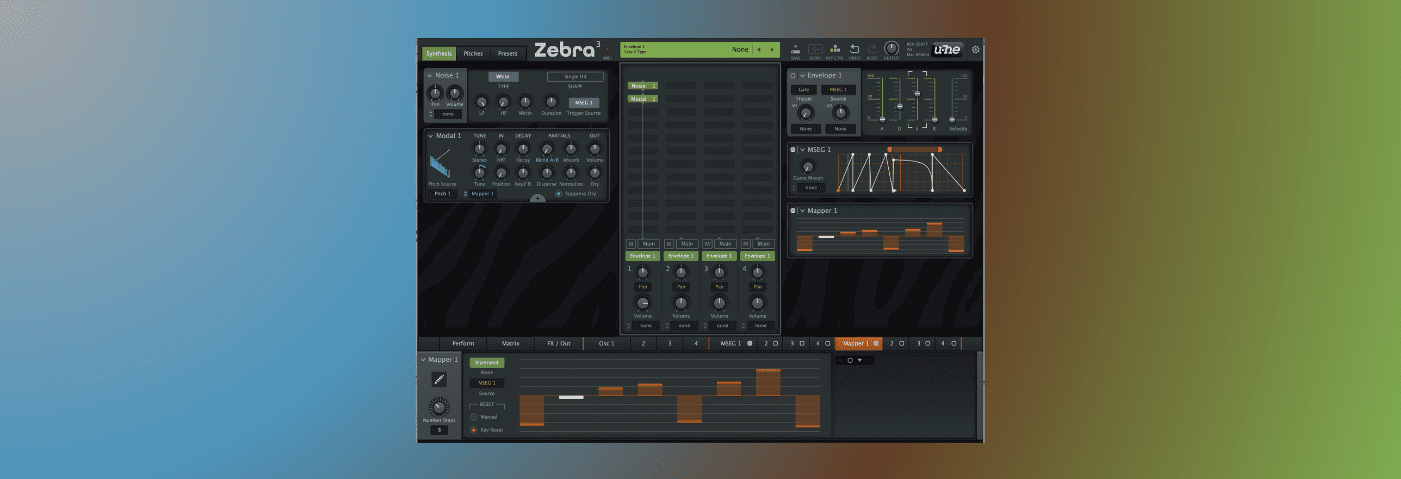Collapse the Noise 1 module panel
Image resolution: width=1401 pixels, height=479 pixels.
(429, 76)
